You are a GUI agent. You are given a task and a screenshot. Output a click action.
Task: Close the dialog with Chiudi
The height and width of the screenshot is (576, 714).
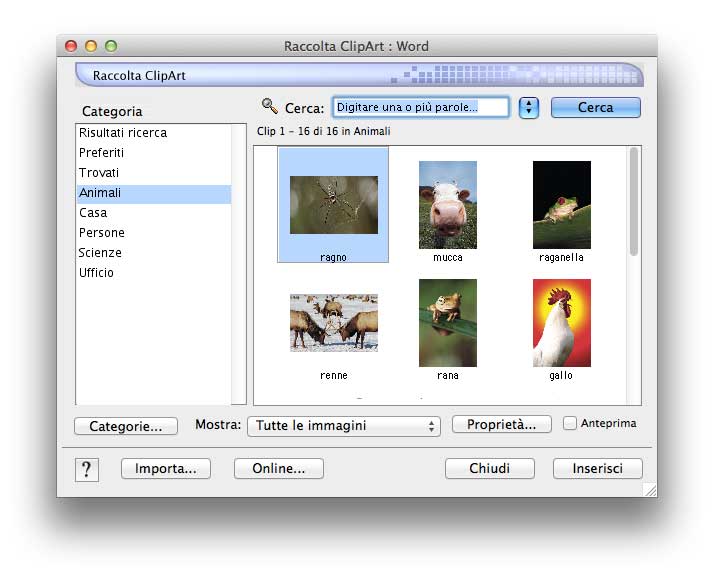(x=490, y=469)
